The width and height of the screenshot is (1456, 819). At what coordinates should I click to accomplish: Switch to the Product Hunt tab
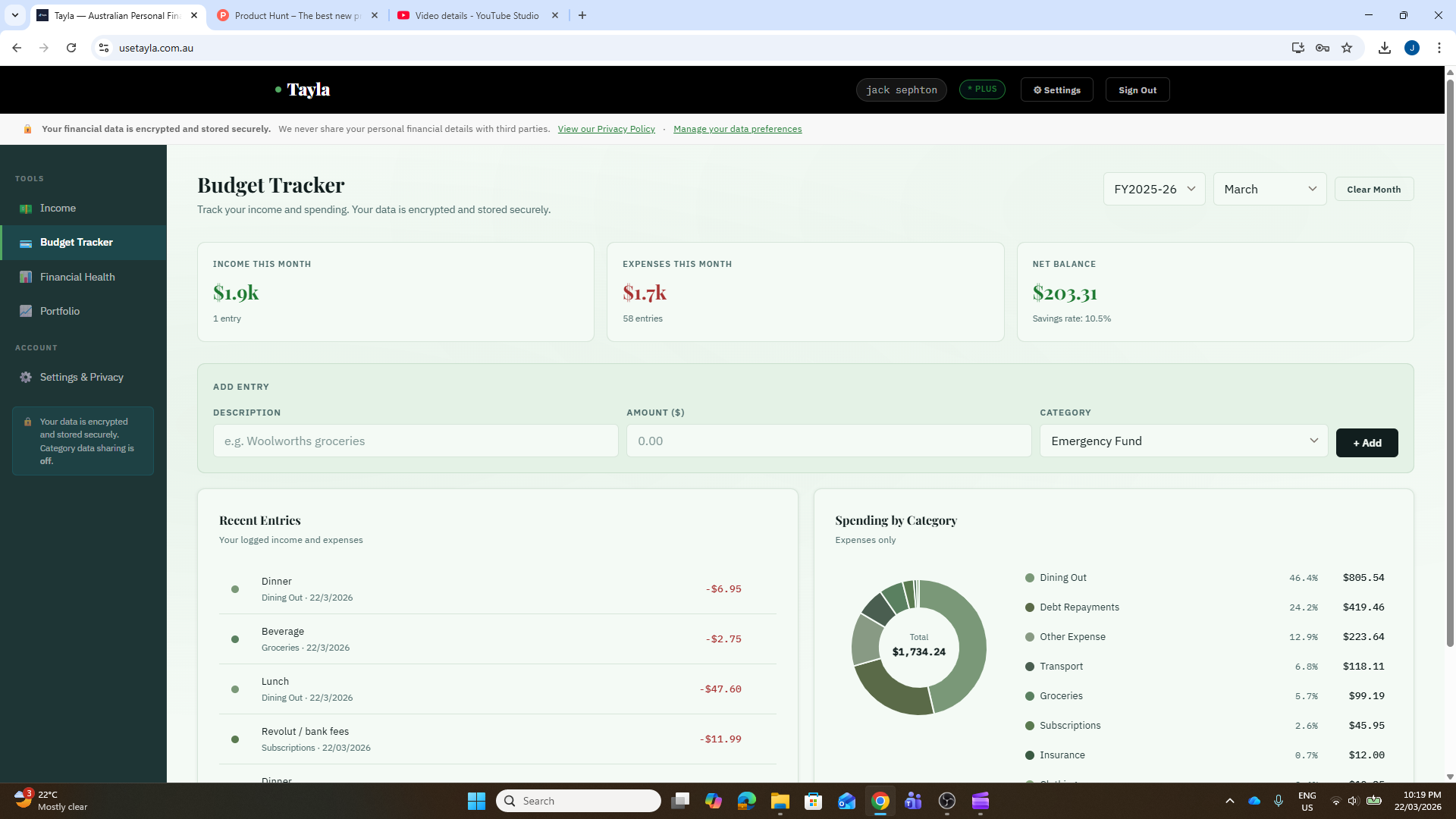point(296,15)
